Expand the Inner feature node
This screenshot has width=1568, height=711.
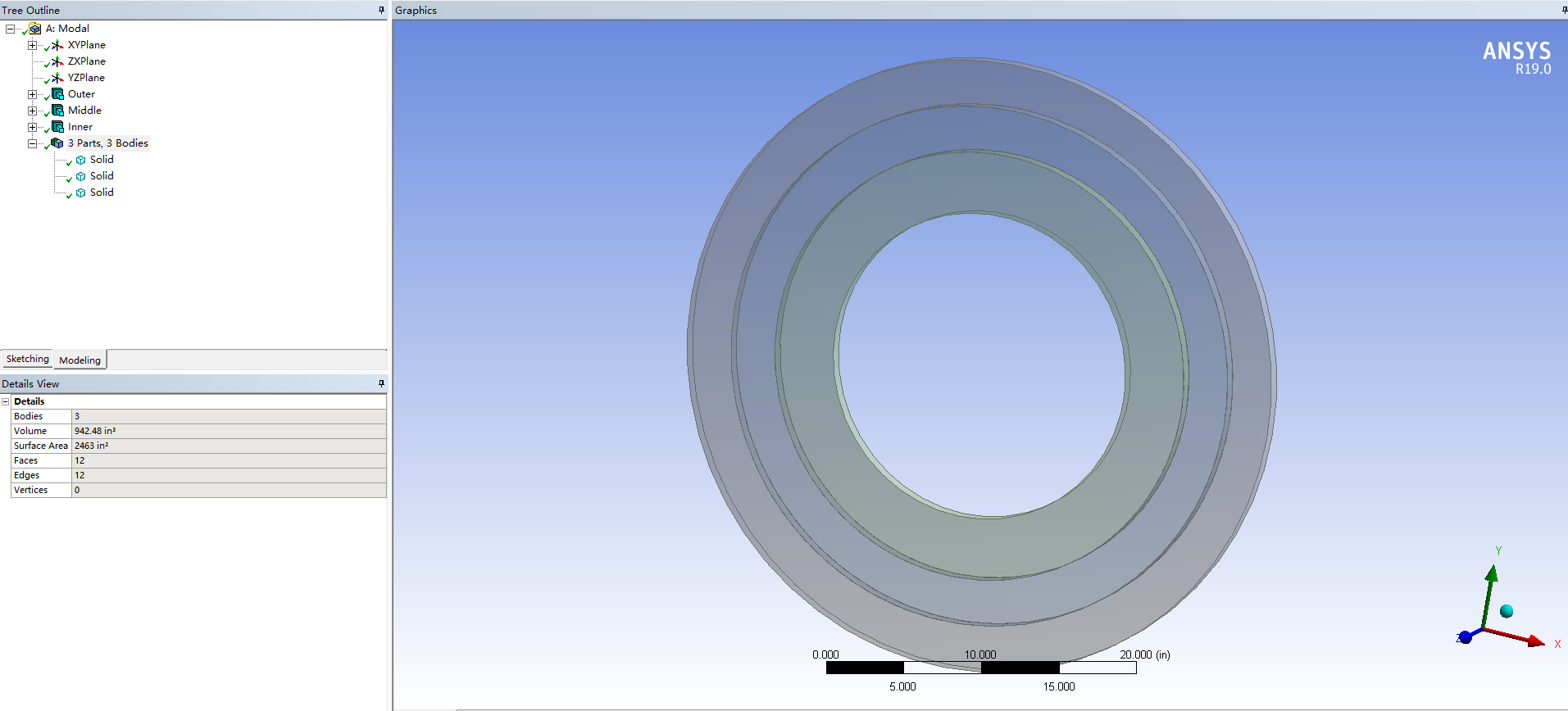(x=32, y=127)
